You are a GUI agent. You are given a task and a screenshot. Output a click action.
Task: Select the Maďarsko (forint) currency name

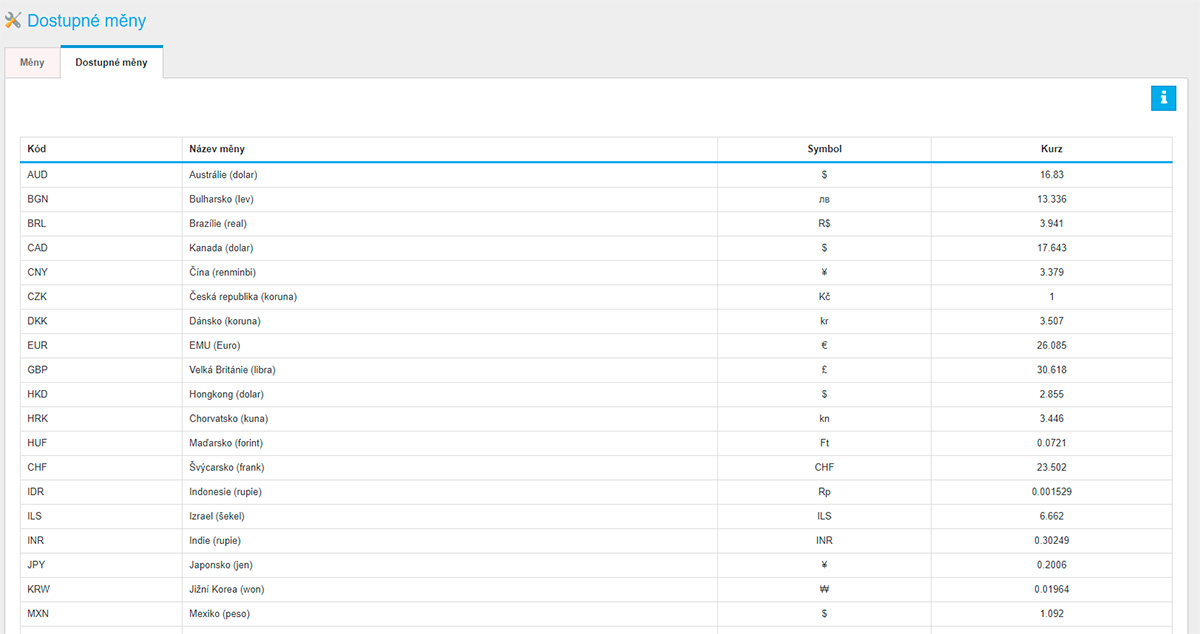(x=227, y=443)
